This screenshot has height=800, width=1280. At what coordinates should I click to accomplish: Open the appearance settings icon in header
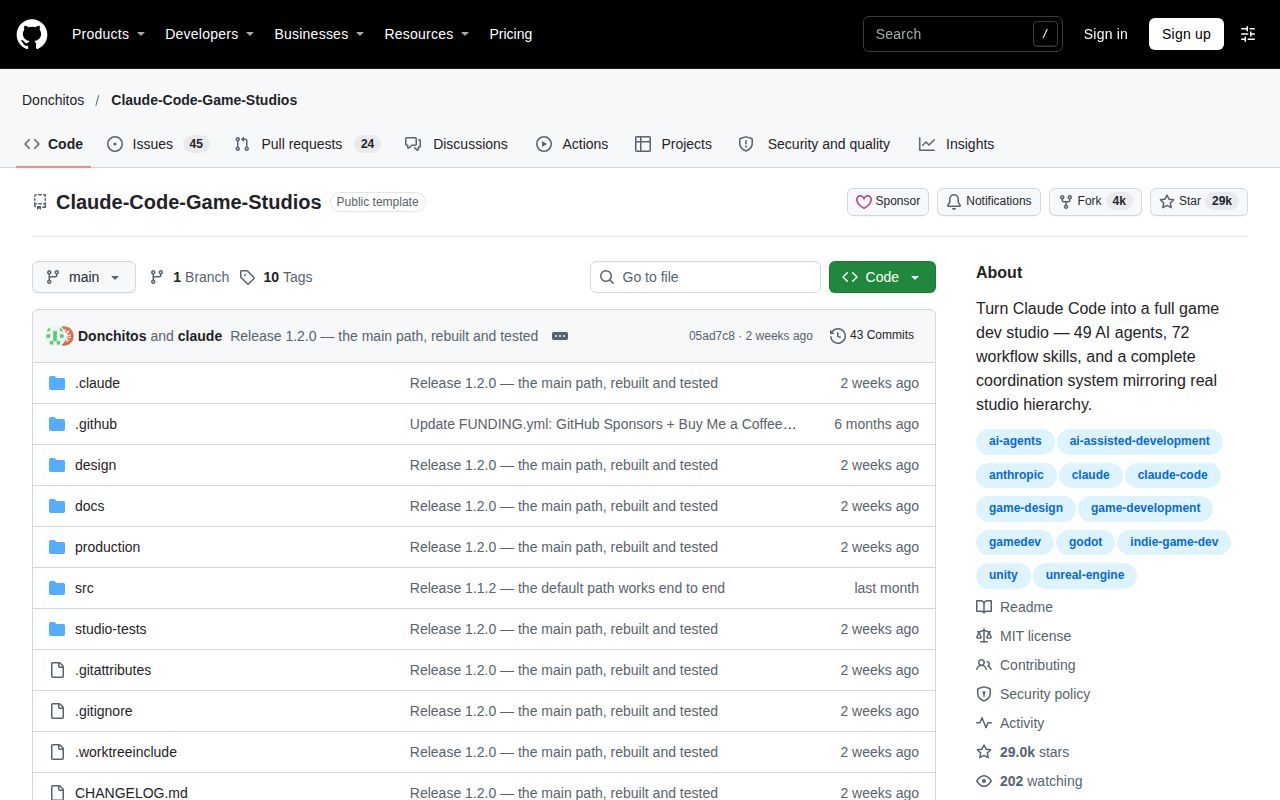point(1248,34)
